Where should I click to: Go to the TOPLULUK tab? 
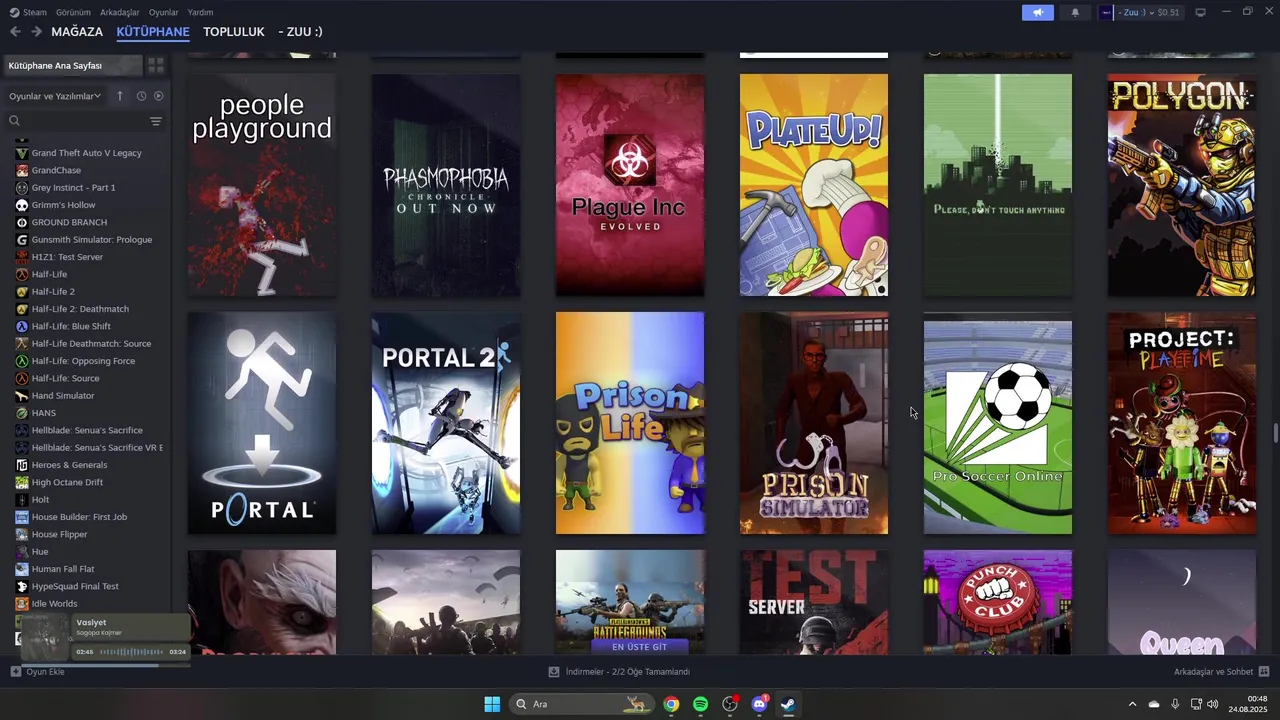point(234,32)
